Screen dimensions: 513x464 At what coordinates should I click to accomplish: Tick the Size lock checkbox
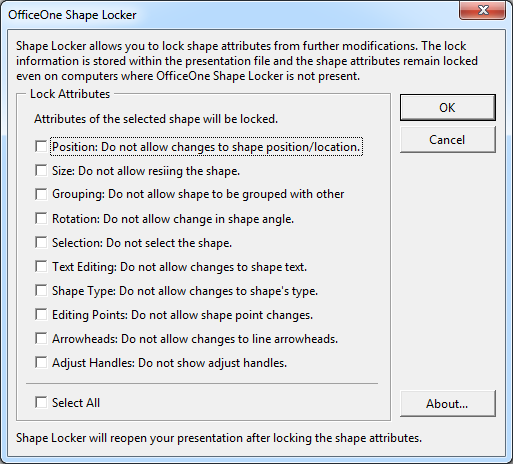click(x=41, y=170)
